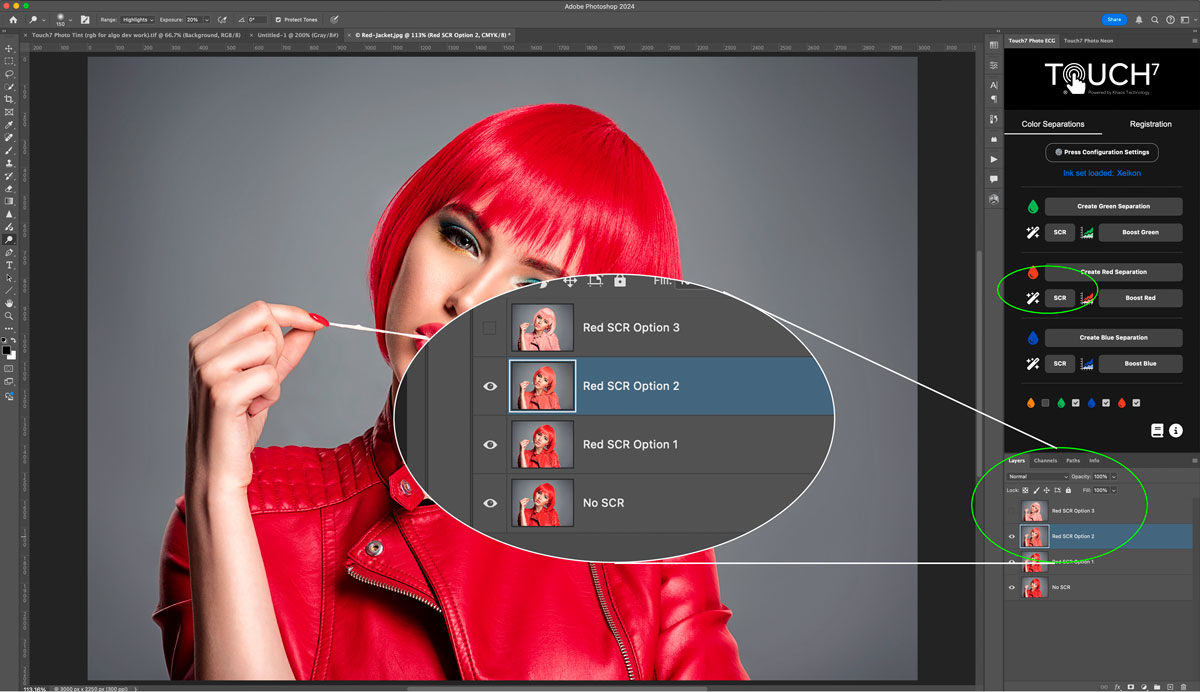Click the foreground/background color swatch

coord(10,353)
